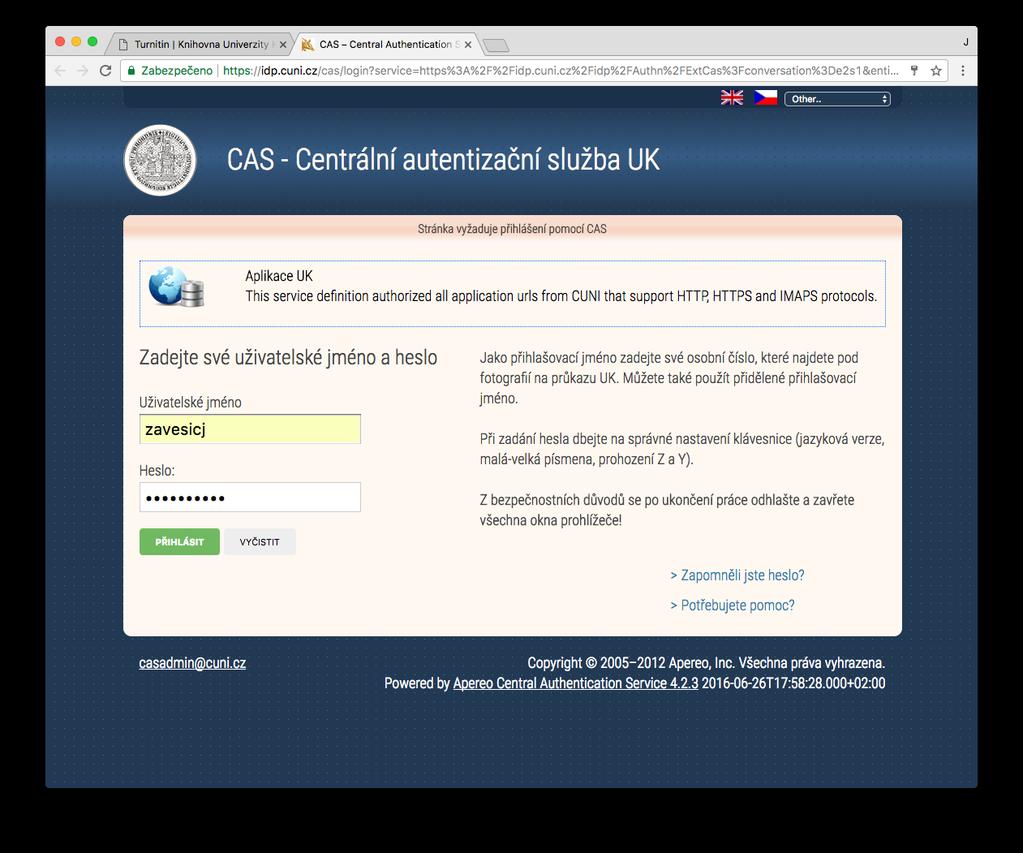Click the Charles University seal logo
Screen dimensions: 1023x853
160,160
